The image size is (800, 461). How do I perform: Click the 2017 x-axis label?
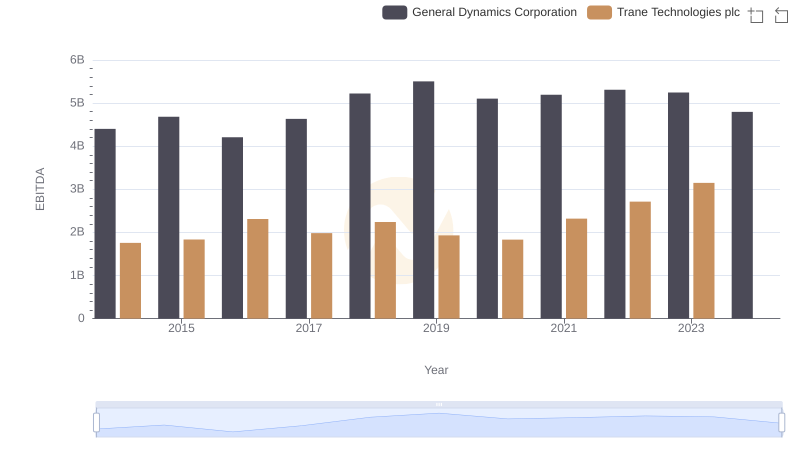pyautogui.click(x=309, y=328)
